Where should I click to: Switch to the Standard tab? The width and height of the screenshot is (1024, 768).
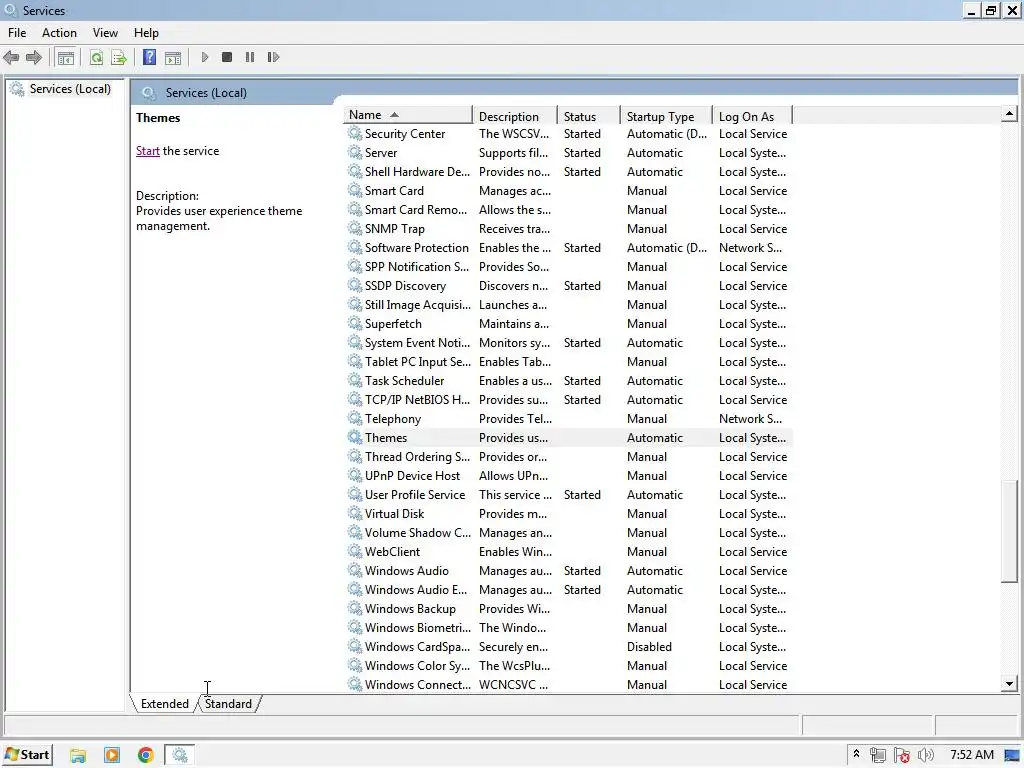[x=228, y=703]
